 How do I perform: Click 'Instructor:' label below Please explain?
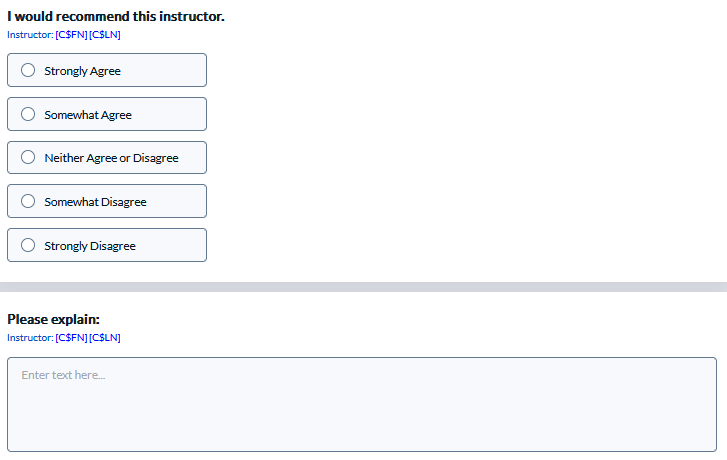pos(30,338)
